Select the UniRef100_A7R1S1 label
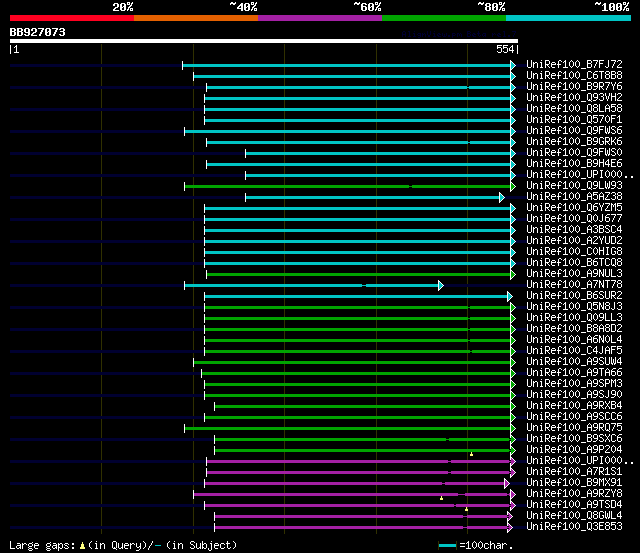The width and height of the screenshot is (640, 553). (574, 472)
